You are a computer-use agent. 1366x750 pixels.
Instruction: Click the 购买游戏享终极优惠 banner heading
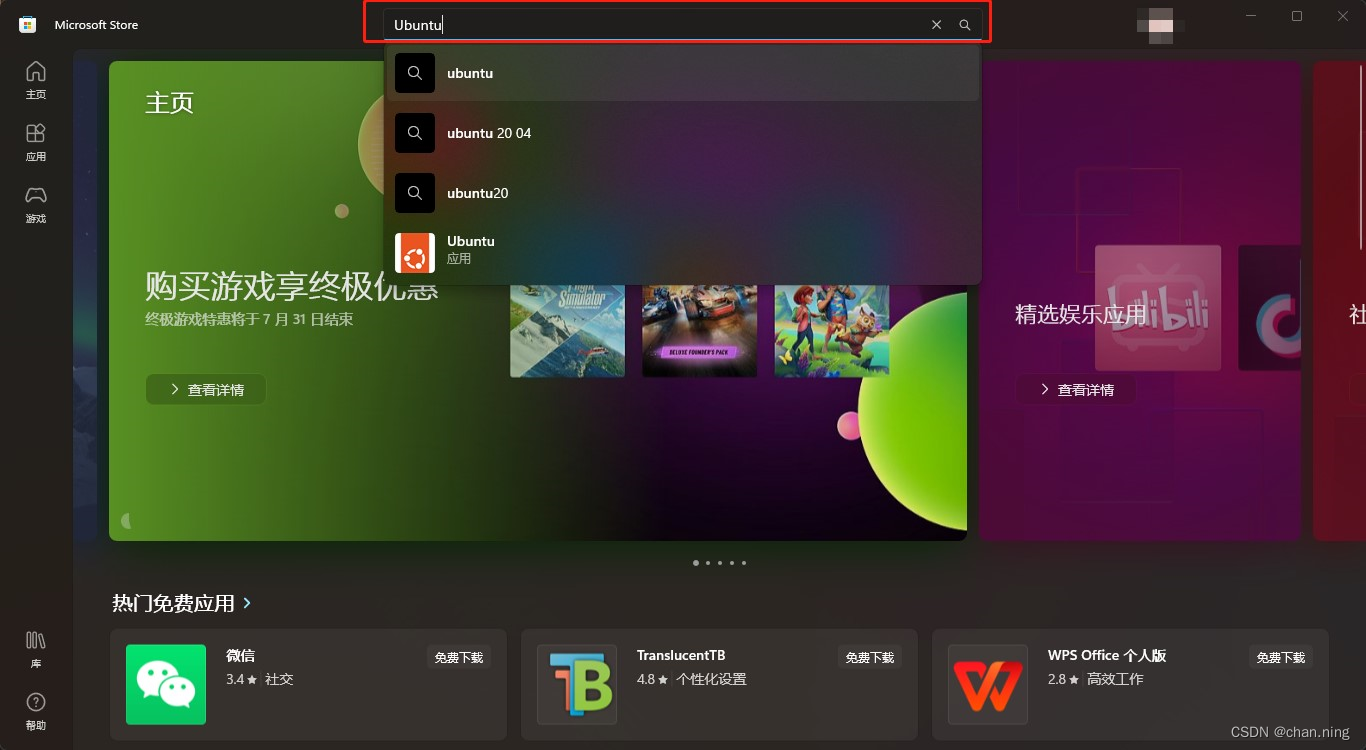(x=292, y=287)
